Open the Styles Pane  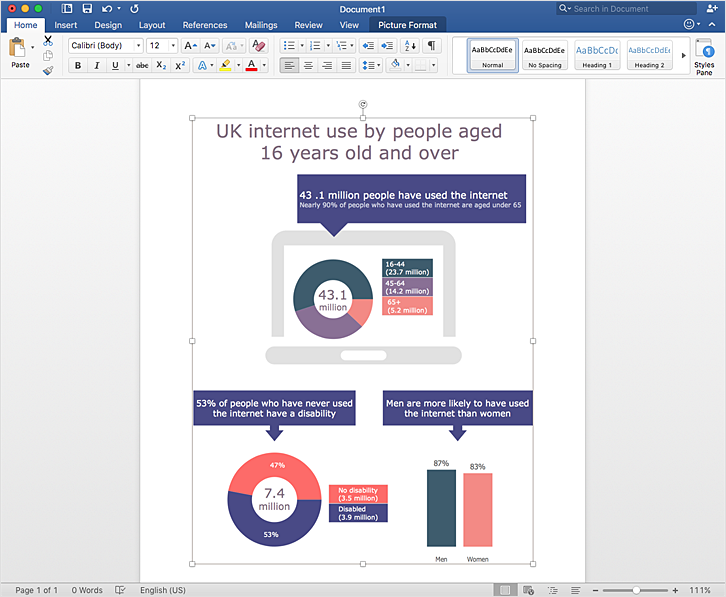[703, 57]
